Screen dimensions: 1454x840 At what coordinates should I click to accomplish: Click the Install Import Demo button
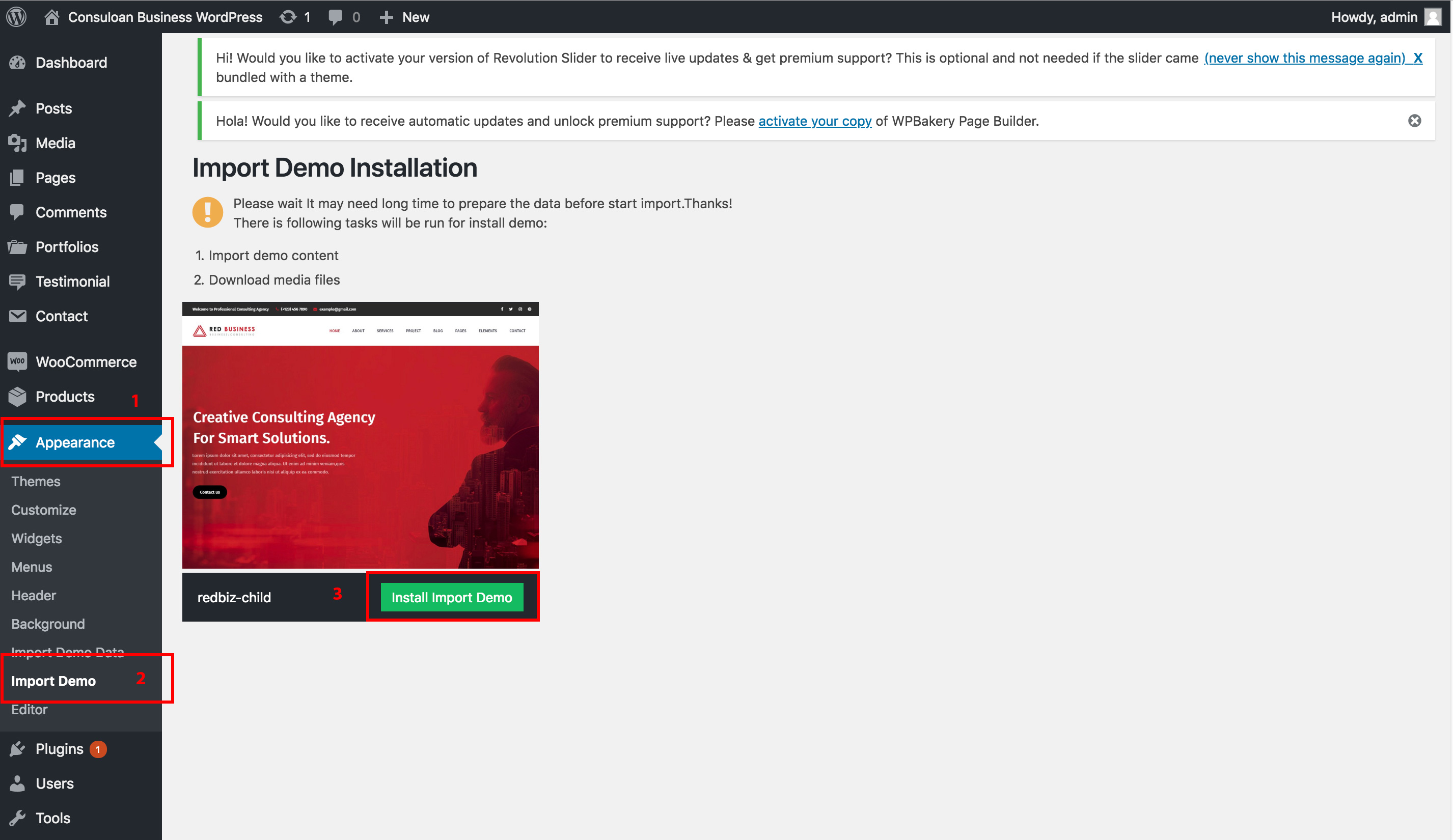[x=452, y=597]
